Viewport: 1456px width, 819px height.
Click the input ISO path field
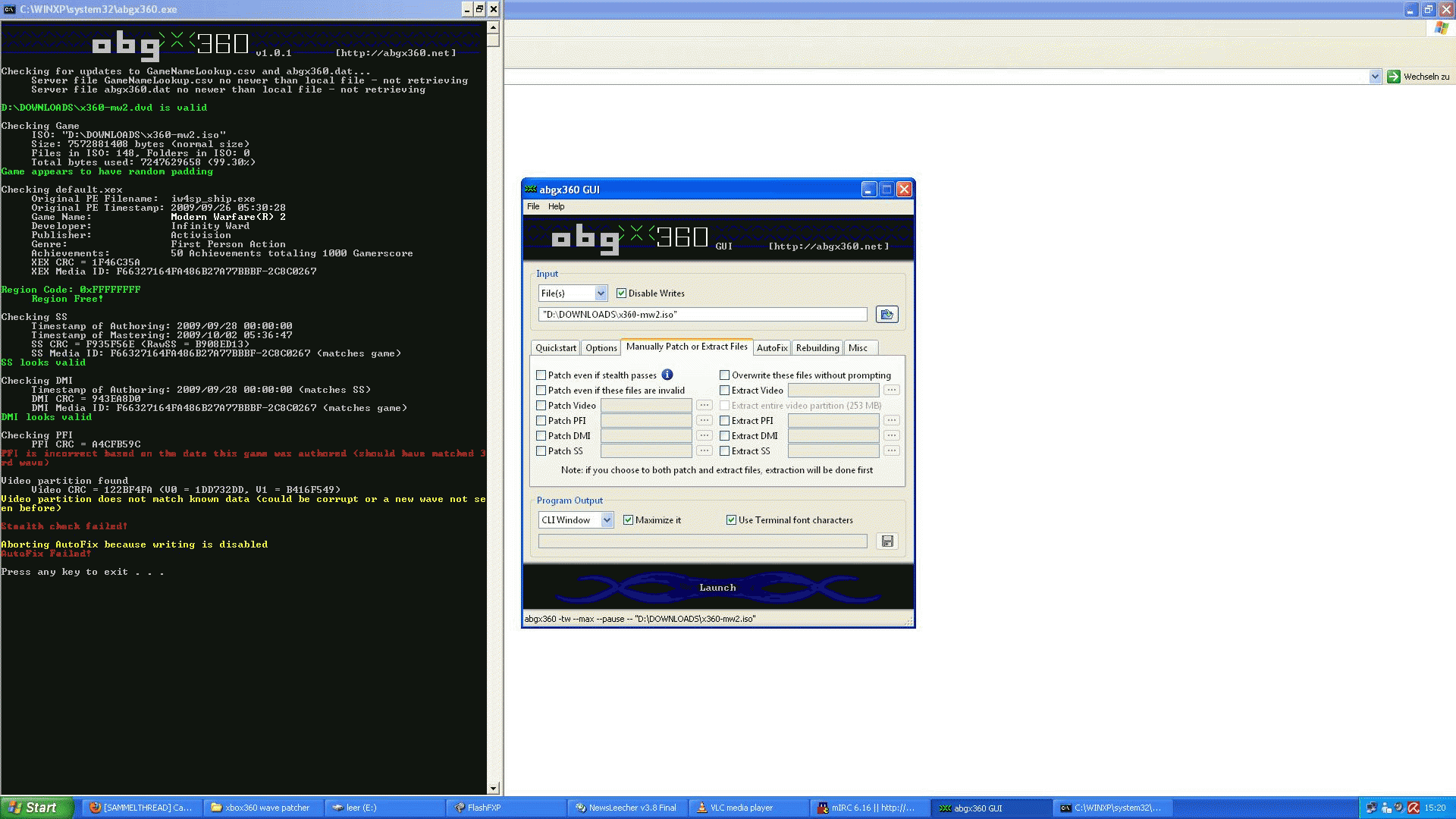(702, 314)
